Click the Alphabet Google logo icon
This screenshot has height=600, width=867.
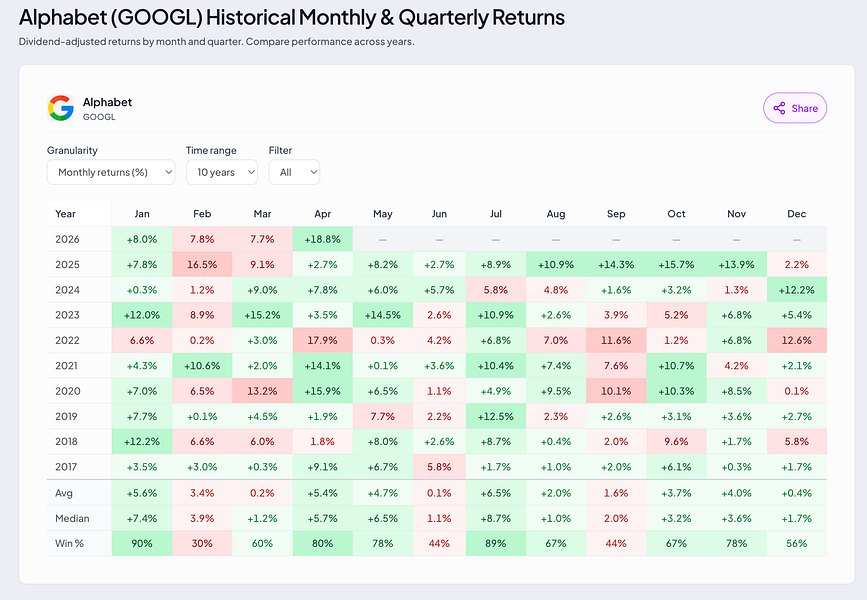(61, 108)
